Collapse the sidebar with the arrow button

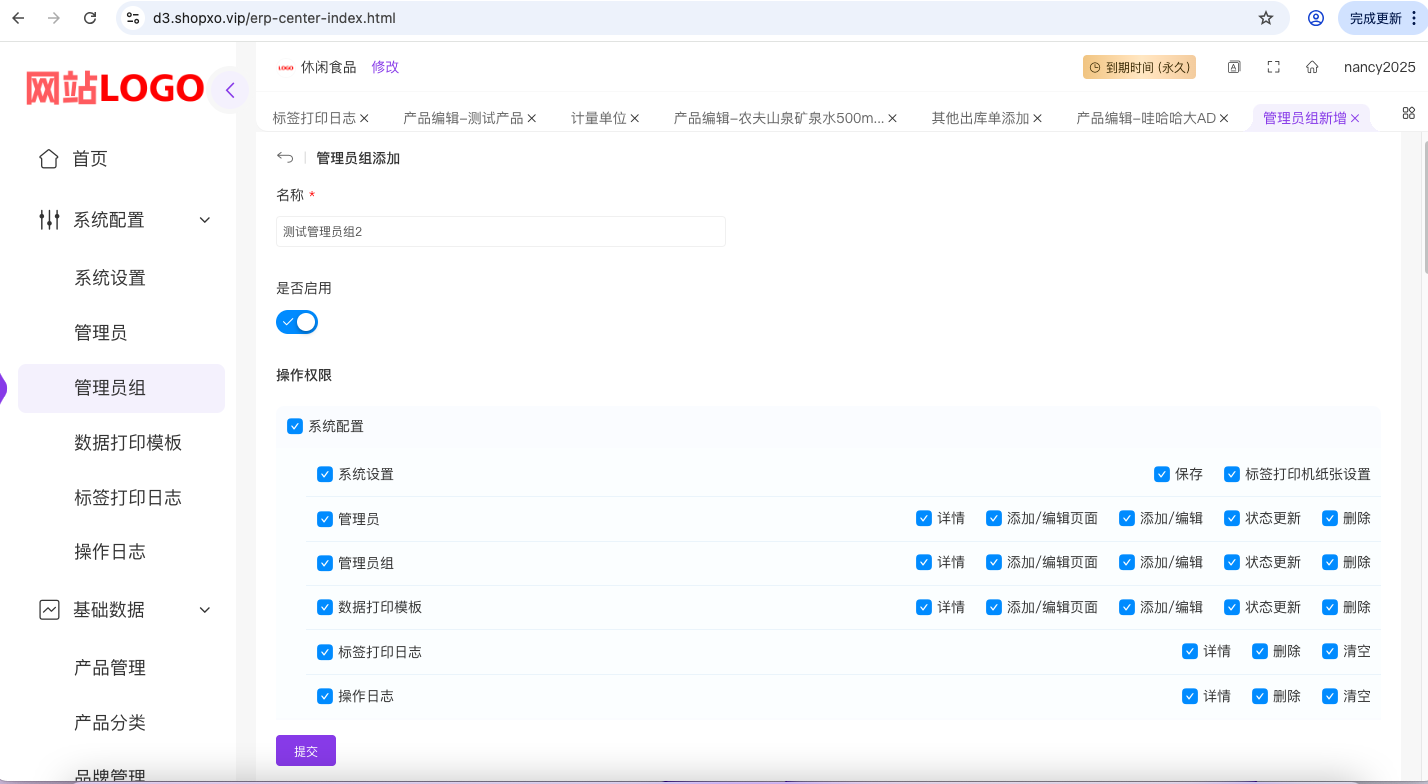(x=230, y=90)
